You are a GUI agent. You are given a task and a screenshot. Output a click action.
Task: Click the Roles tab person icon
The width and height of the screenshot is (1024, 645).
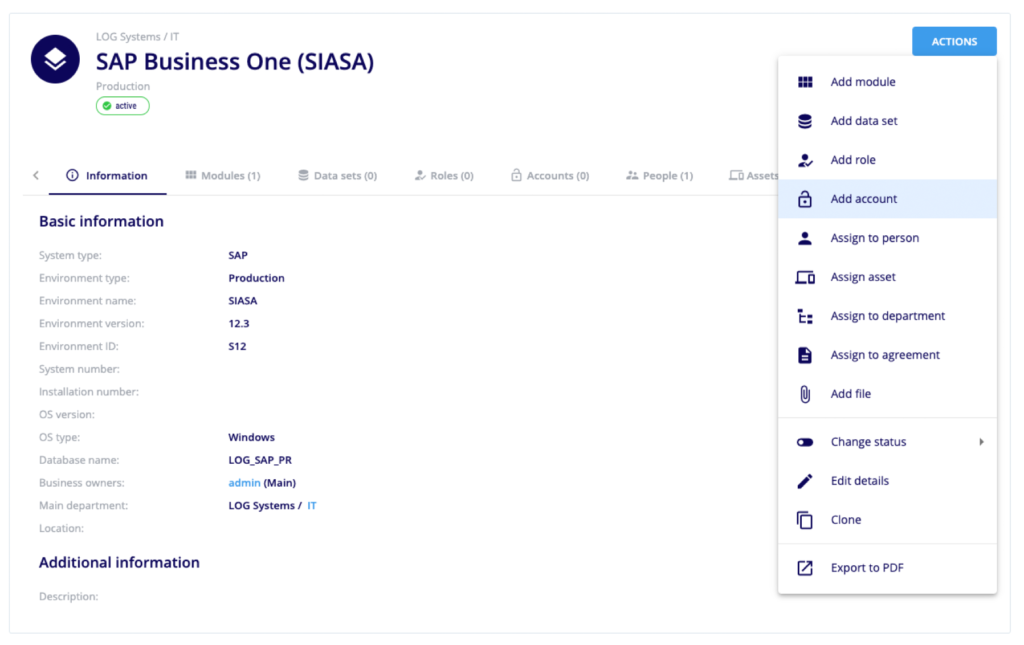[x=420, y=175]
